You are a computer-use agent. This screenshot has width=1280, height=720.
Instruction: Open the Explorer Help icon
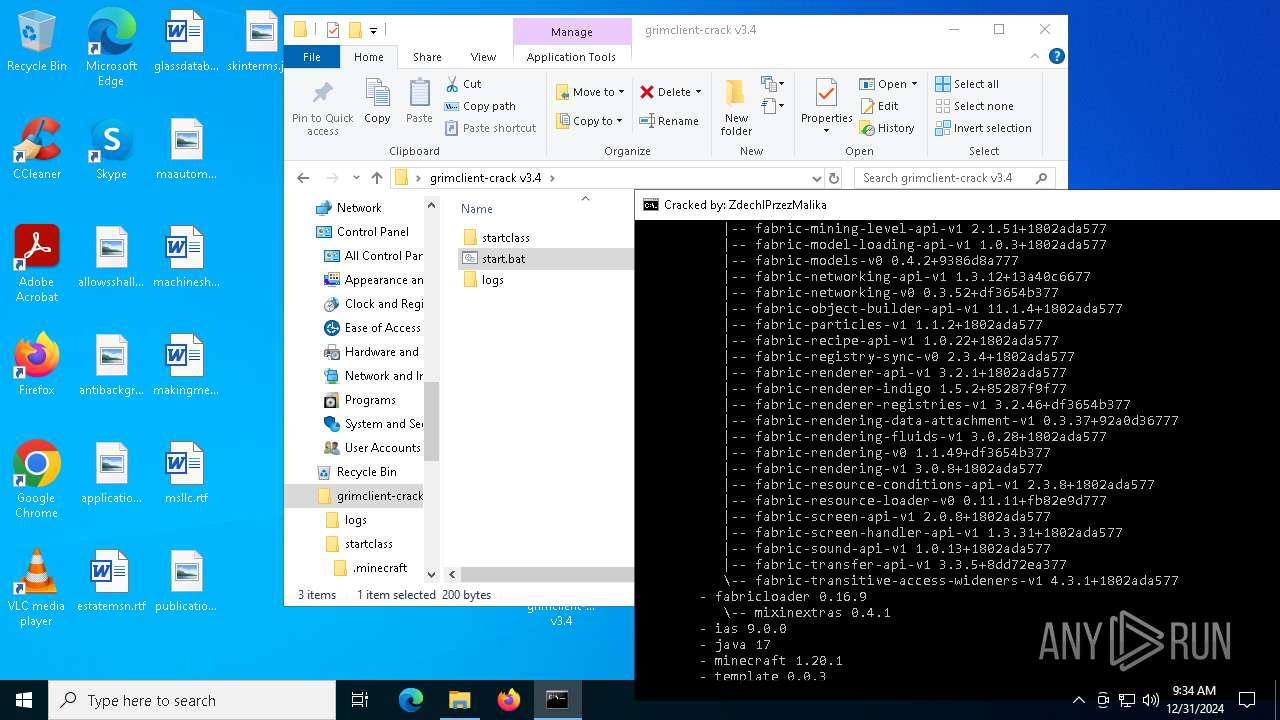tap(1056, 57)
